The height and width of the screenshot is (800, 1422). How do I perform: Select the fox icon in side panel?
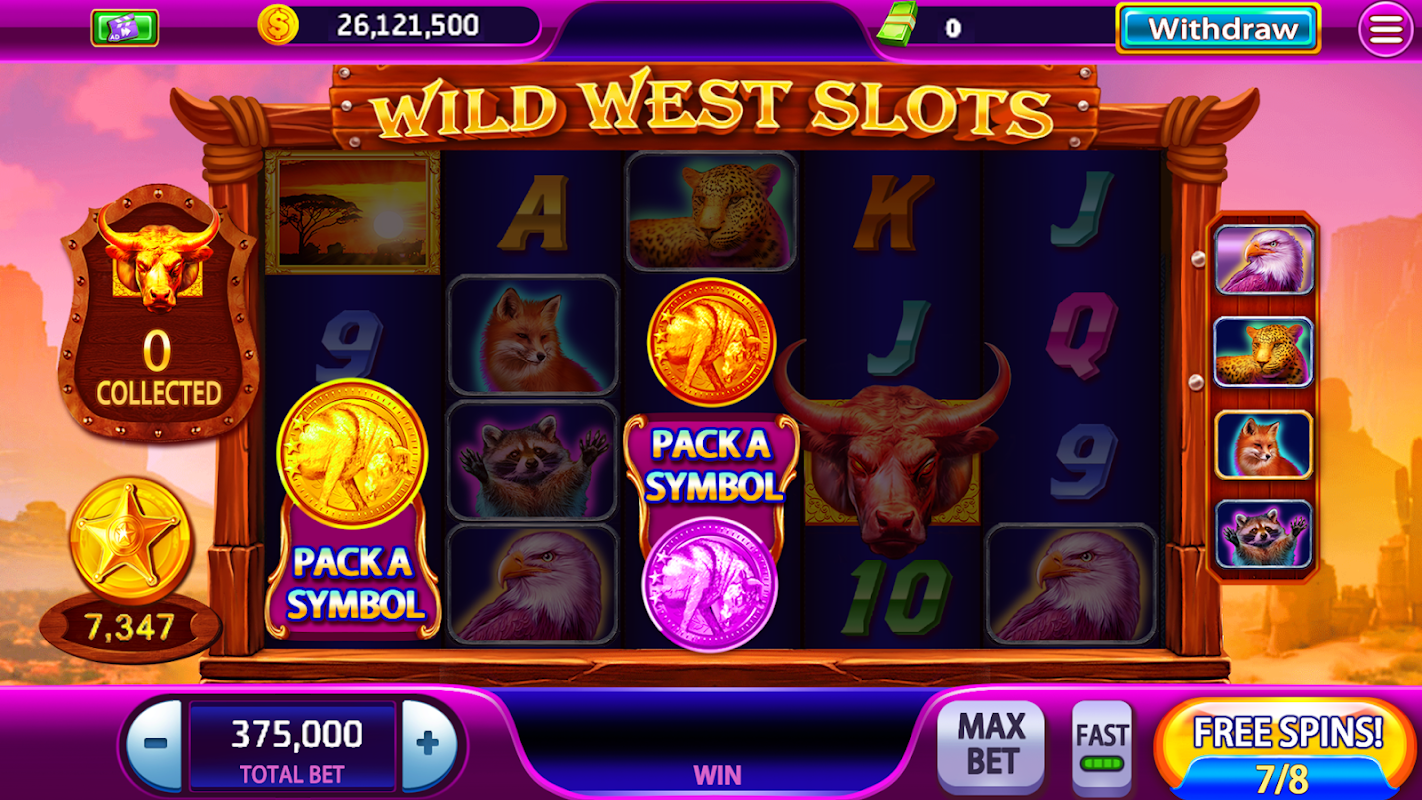[1263, 444]
